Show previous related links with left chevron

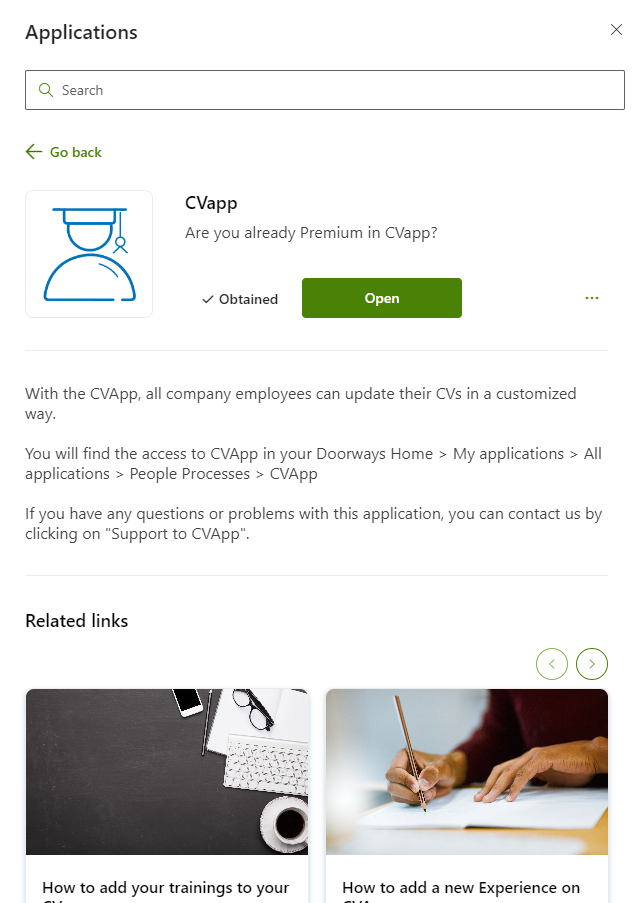552,663
